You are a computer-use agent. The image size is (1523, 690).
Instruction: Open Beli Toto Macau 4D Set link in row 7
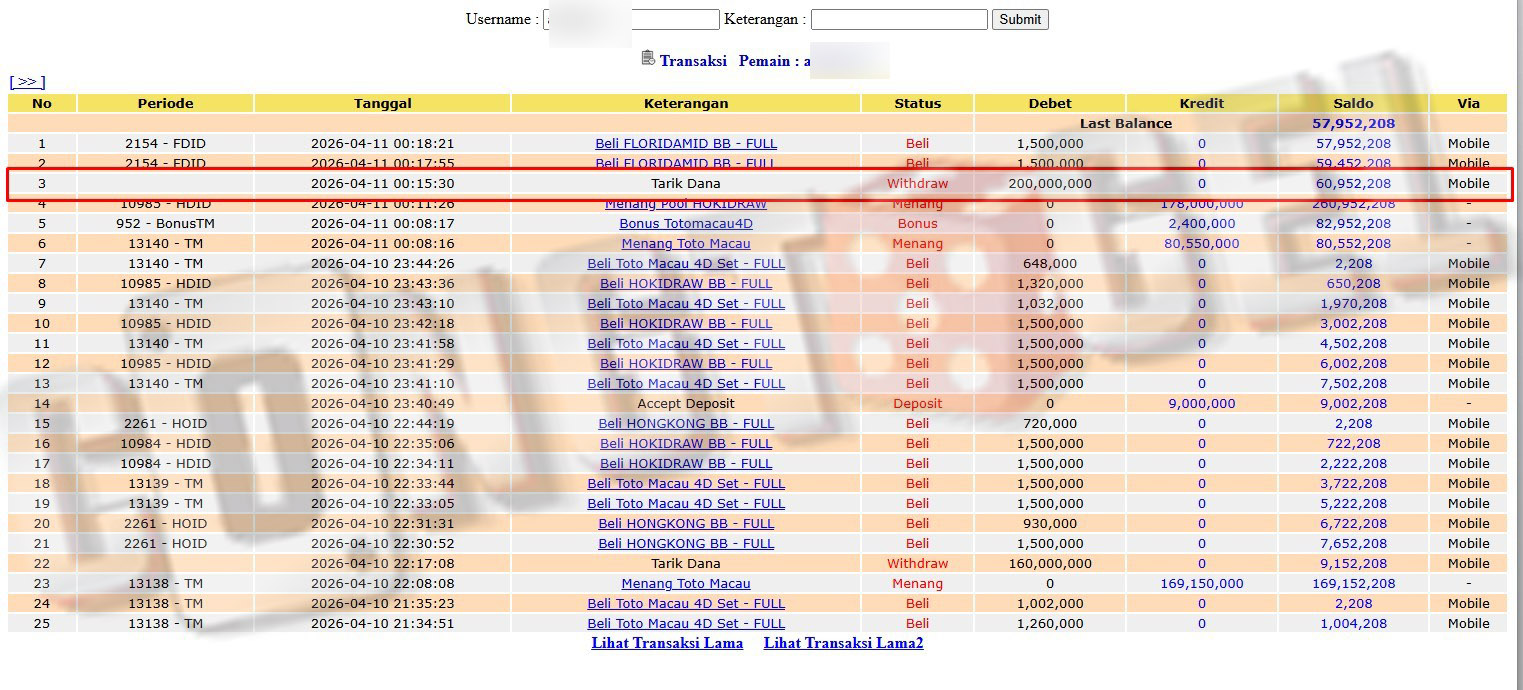pyautogui.click(x=686, y=264)
